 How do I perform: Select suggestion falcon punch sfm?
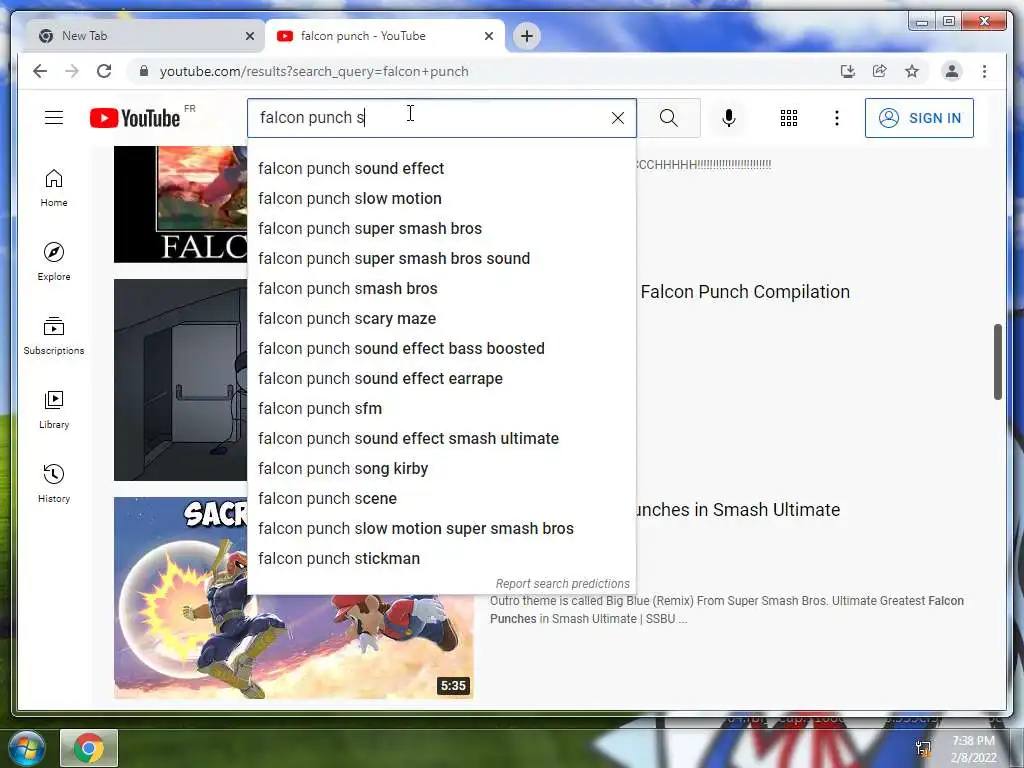click(441, 409)
